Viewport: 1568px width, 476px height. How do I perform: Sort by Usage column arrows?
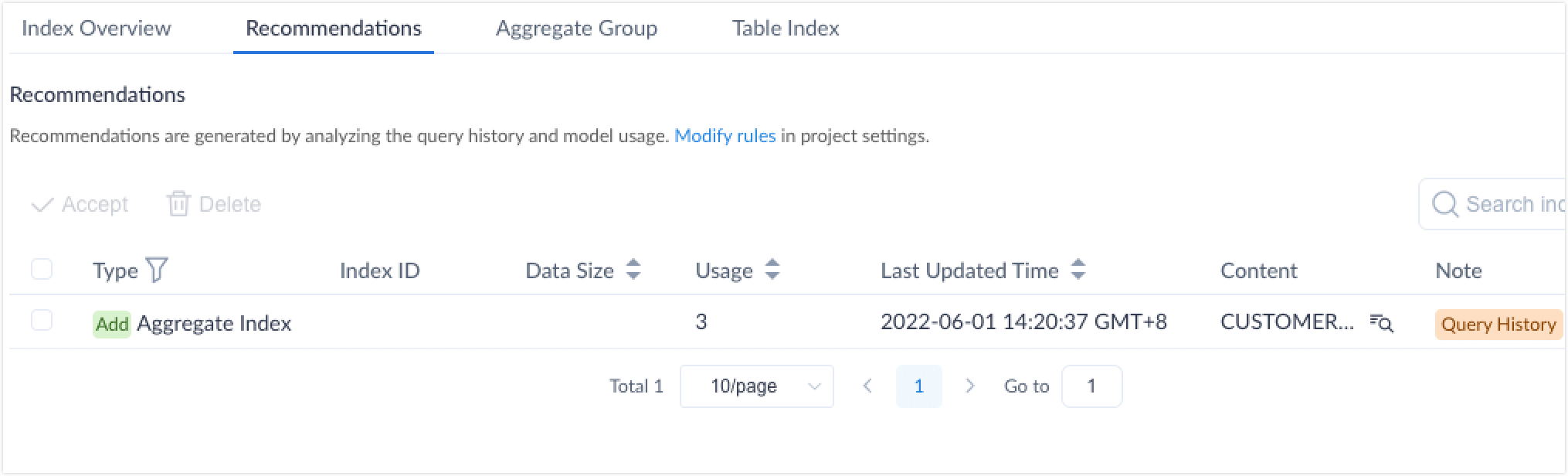[772, 270]
